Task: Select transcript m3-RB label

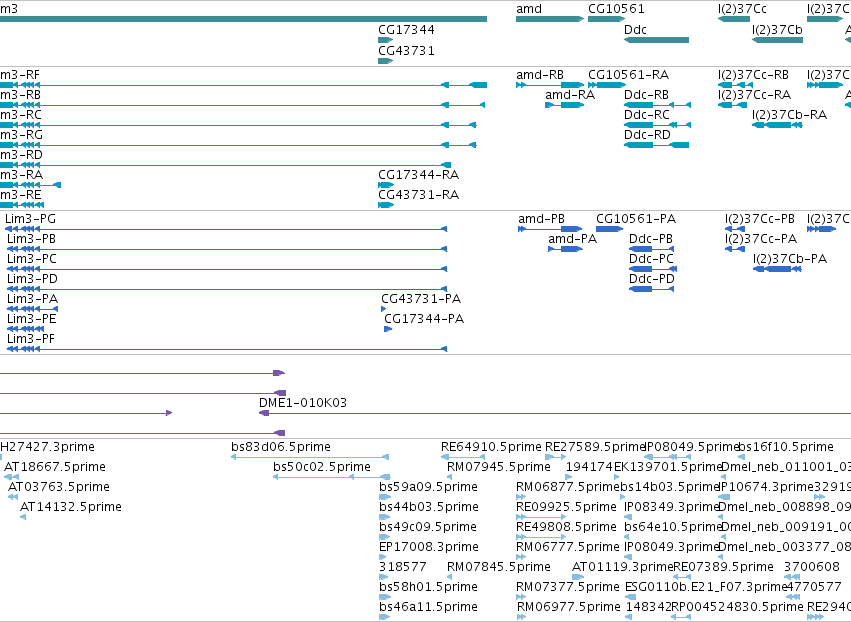Action: (20, 94)
